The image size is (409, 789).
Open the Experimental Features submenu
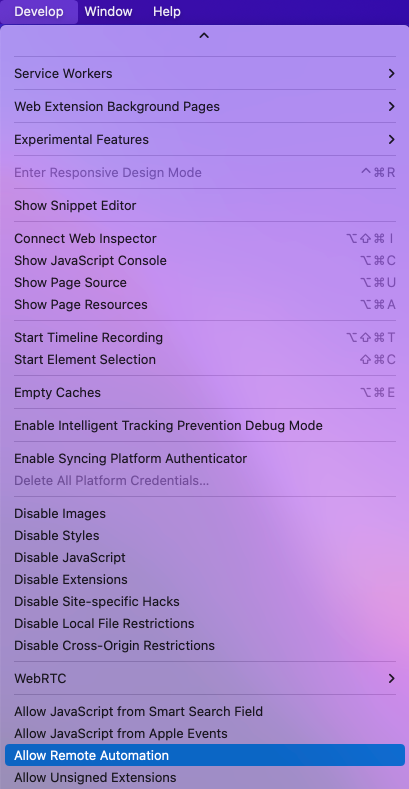pos(205,139)
